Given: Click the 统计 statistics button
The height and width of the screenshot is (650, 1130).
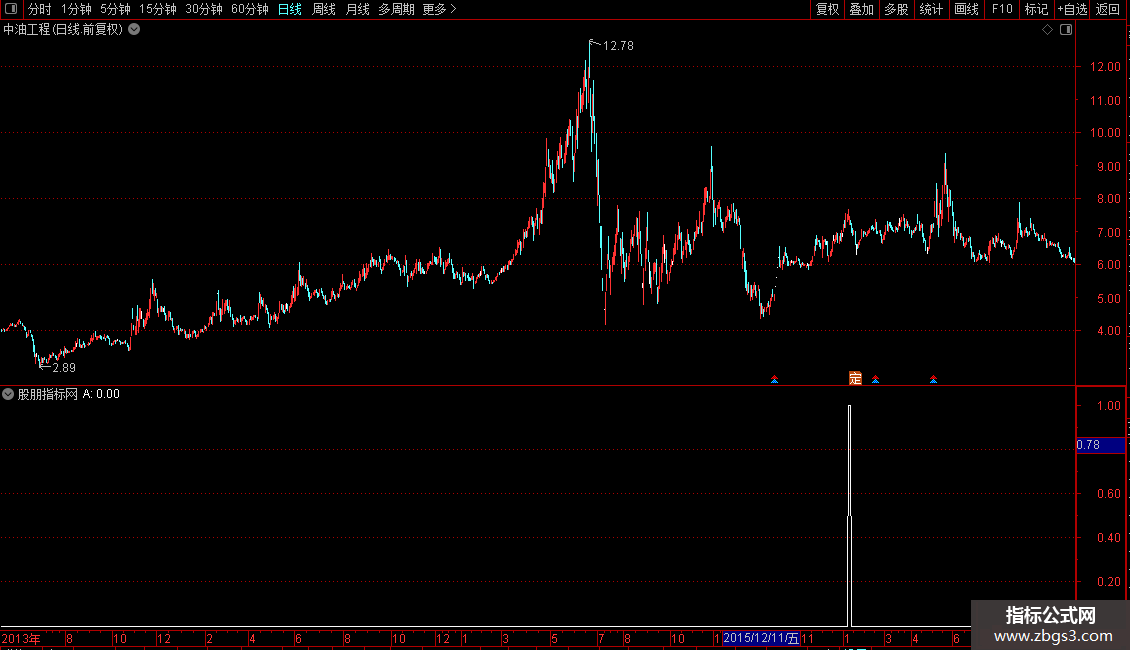Looking at the screenshot, I should coord(931,9).
